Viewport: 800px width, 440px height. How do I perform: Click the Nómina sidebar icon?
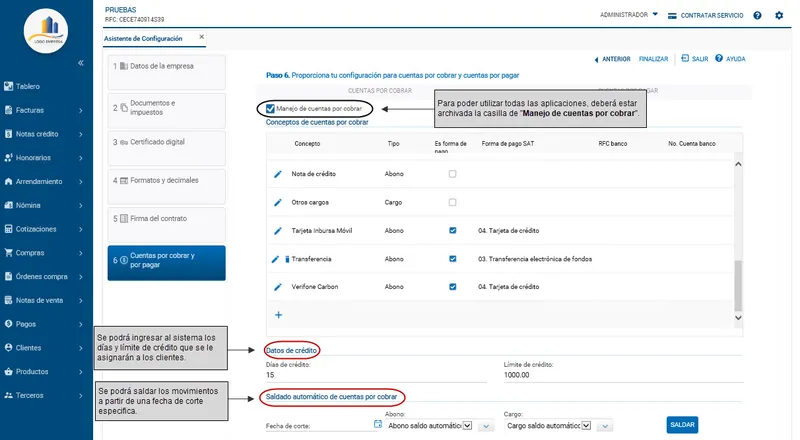[x=8, y=205]
